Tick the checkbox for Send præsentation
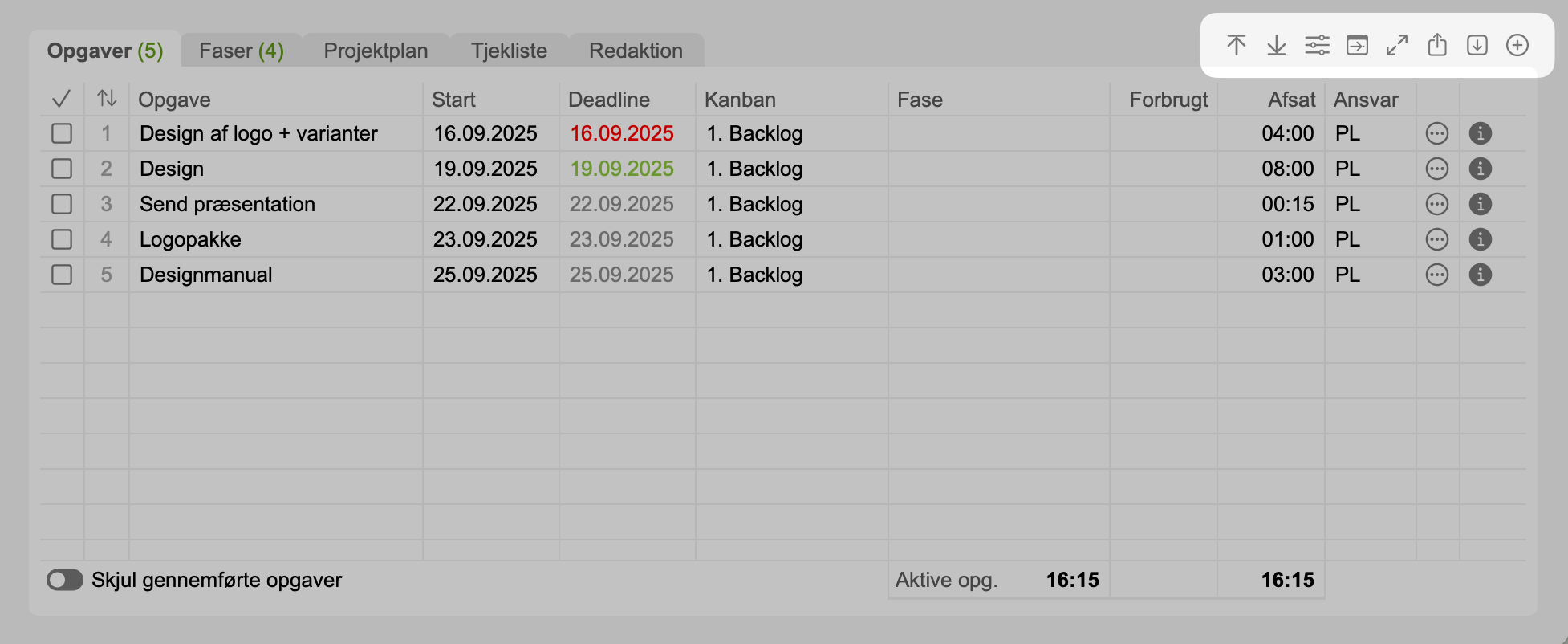1568x644 pixels. tap(62, 204)
